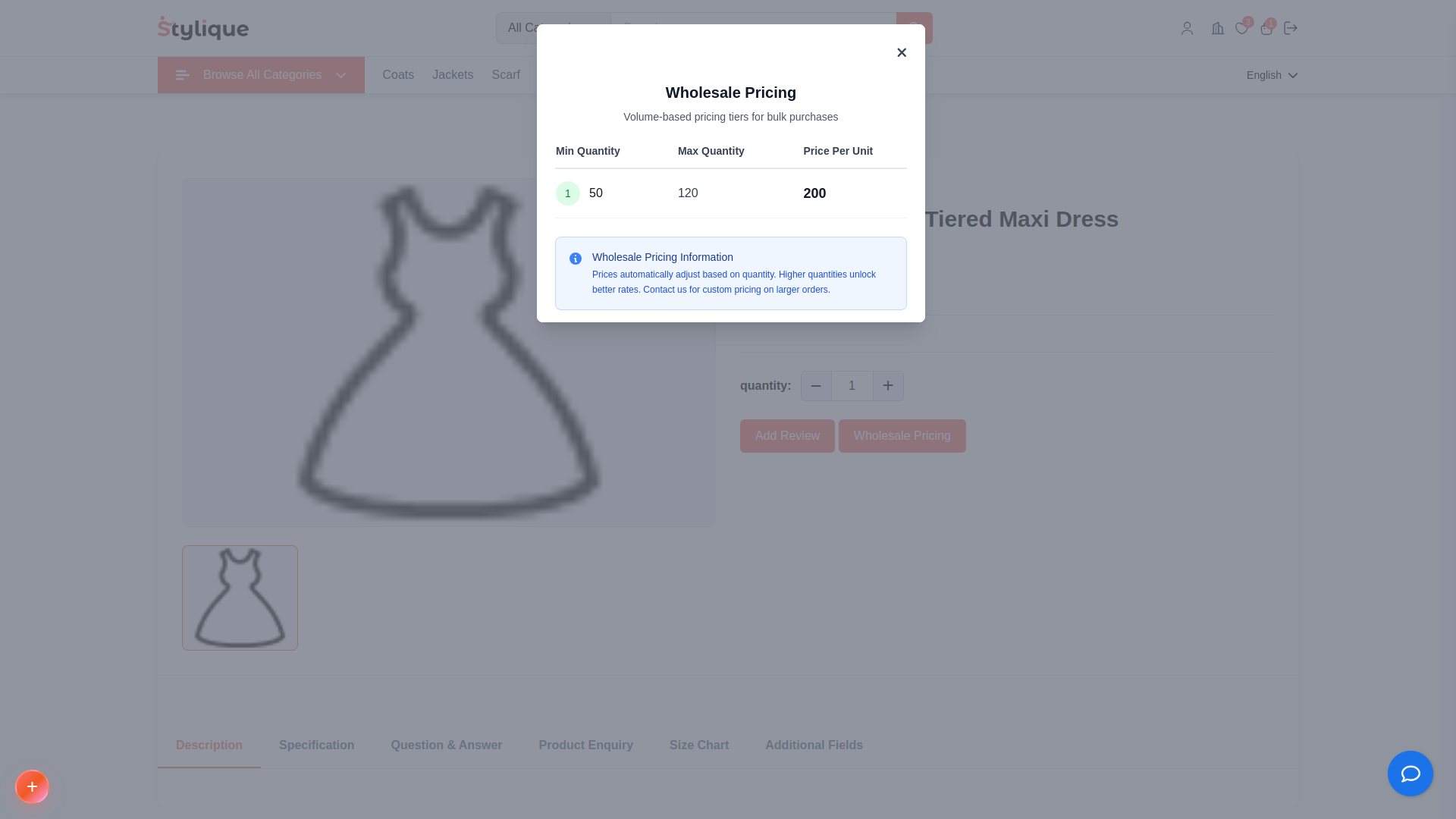
Task: Click the search text field
Action: click(754, 28)
